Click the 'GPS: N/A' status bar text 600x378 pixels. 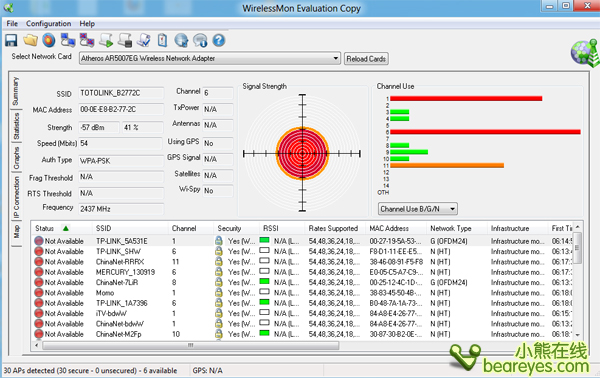coord(207,370)
